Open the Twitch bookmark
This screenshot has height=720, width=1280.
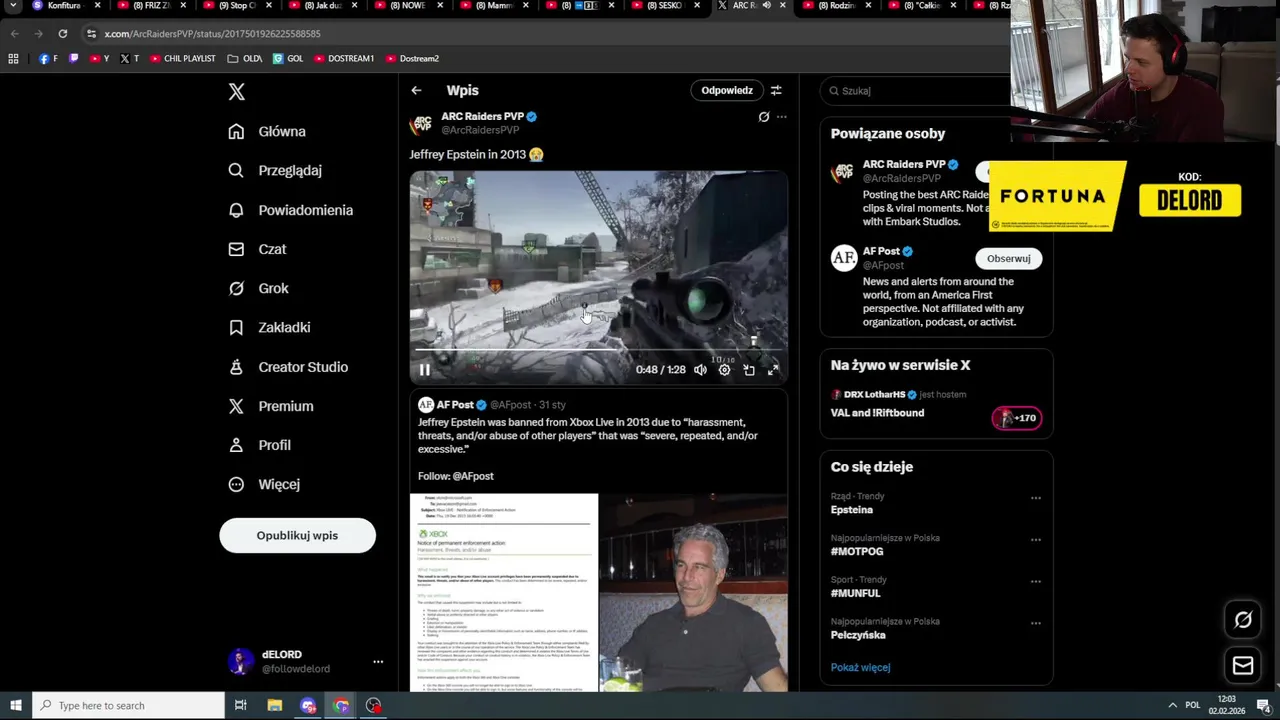point(73,59)
